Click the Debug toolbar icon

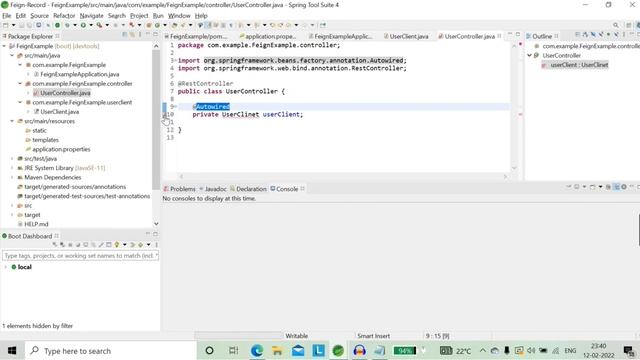67,25
